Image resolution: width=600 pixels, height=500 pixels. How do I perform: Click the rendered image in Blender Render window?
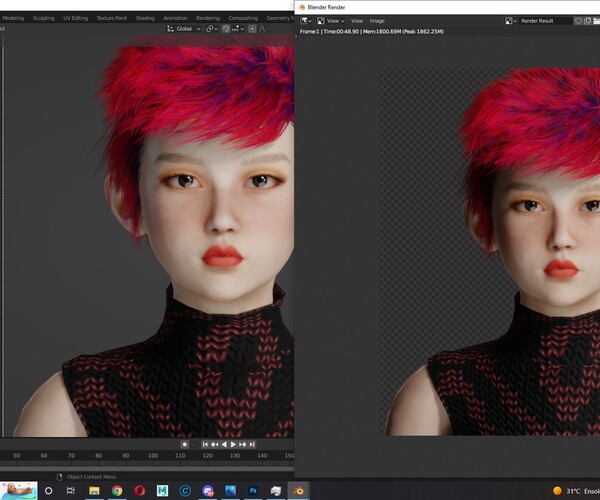tap(489, 252)
